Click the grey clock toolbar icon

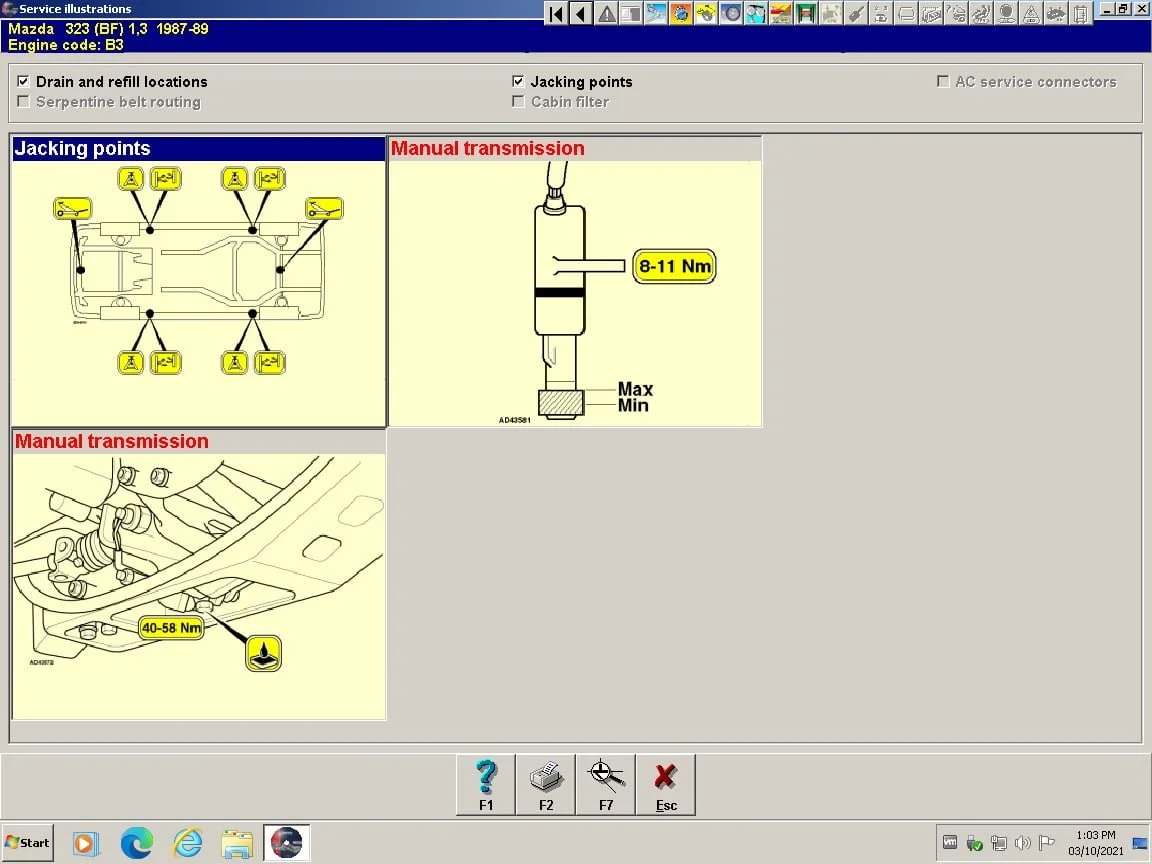coord(731,13)
